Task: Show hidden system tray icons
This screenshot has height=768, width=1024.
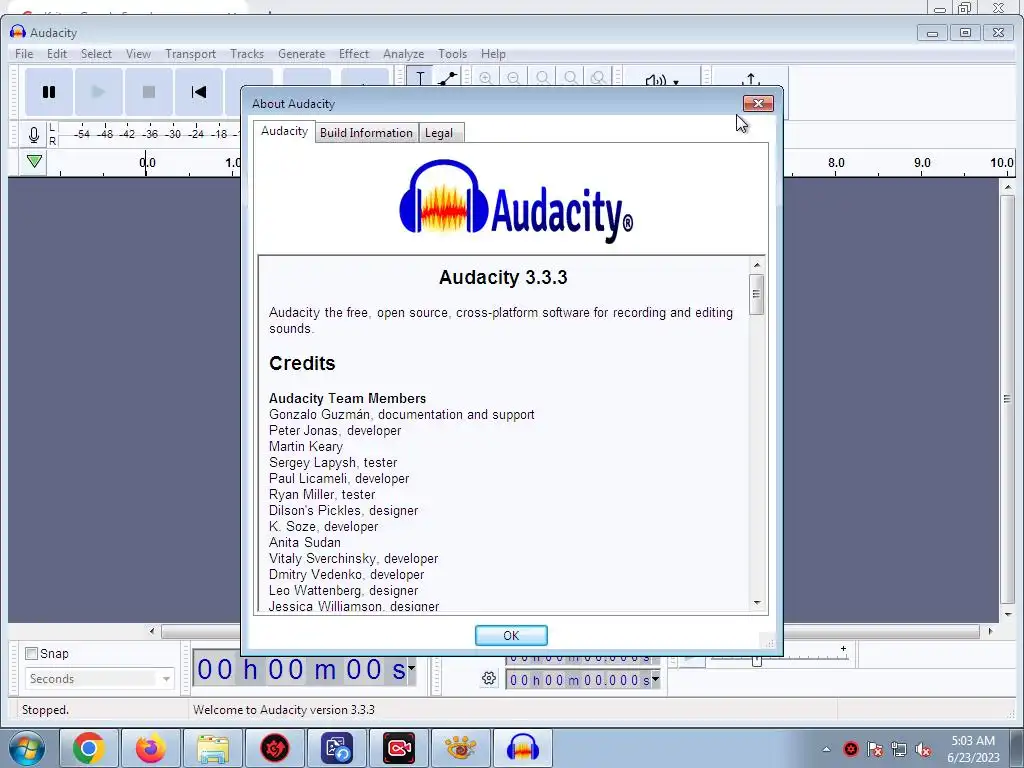Action: 827,749
